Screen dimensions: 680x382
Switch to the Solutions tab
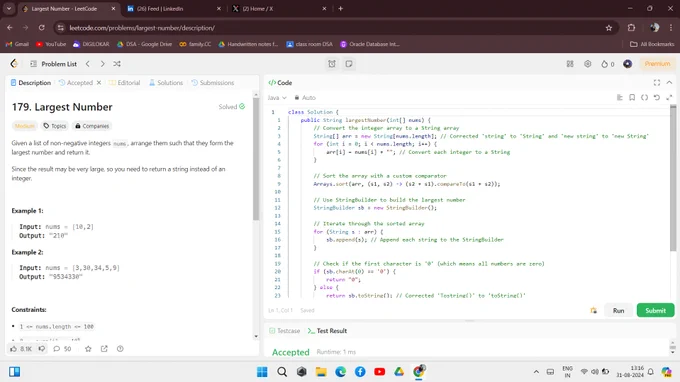click(166, 82)
